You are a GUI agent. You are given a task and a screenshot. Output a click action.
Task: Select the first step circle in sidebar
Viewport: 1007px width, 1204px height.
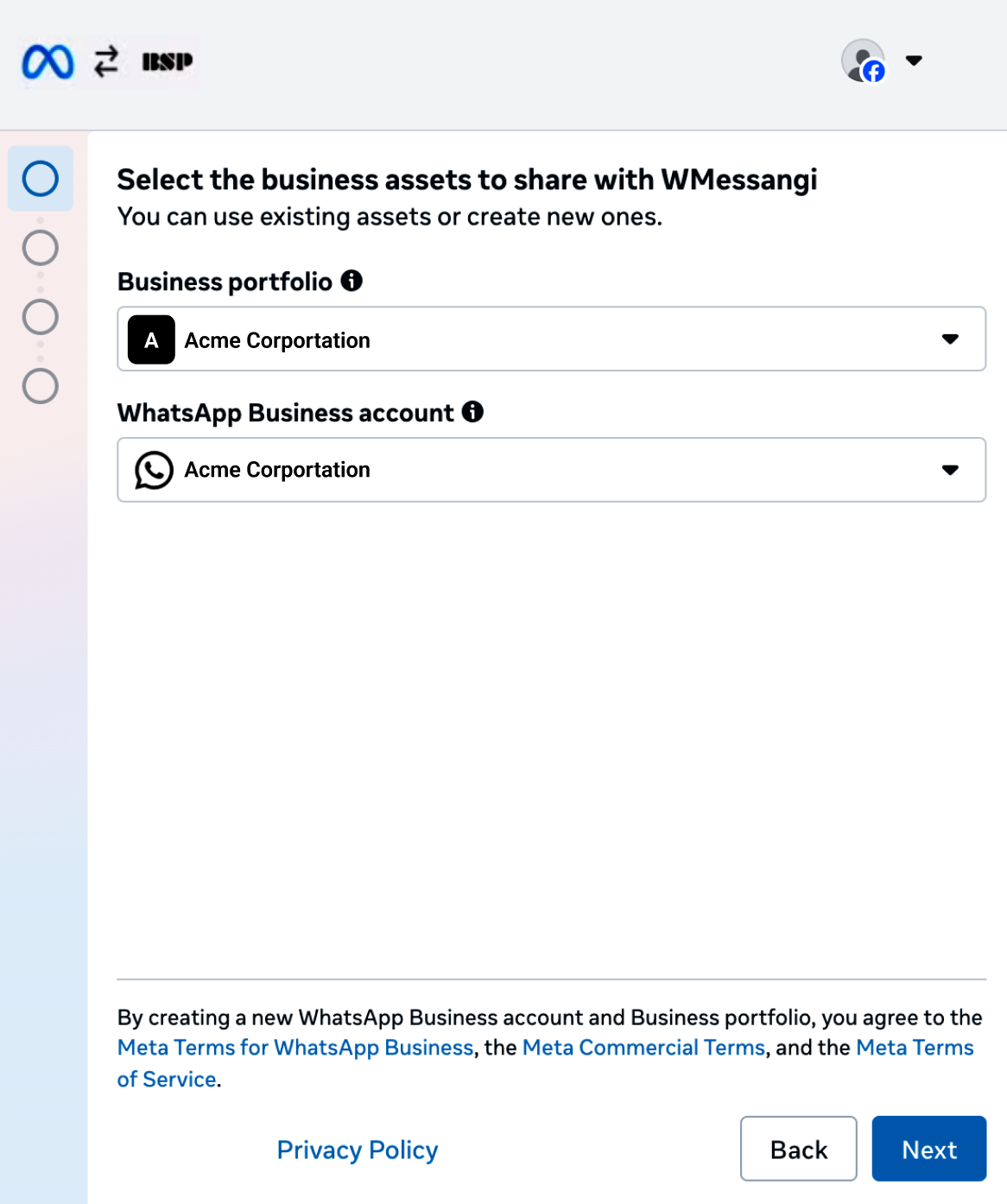point(41,179)
